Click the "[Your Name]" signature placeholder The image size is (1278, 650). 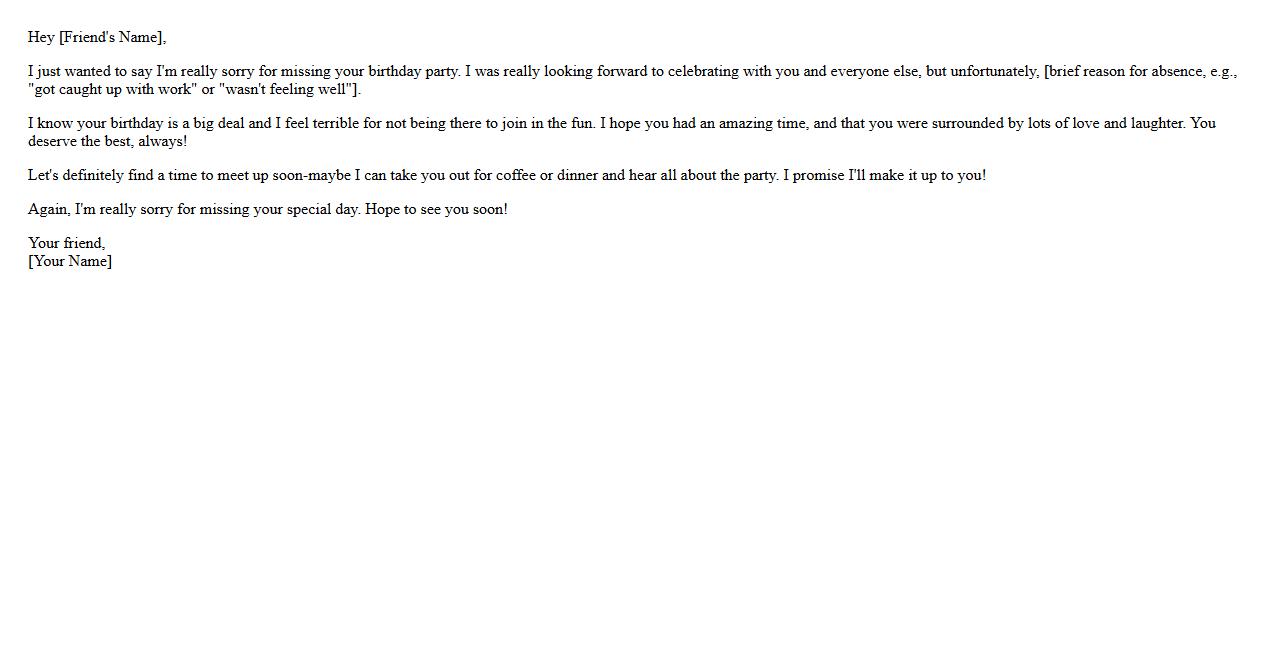(x=70, y=262)
